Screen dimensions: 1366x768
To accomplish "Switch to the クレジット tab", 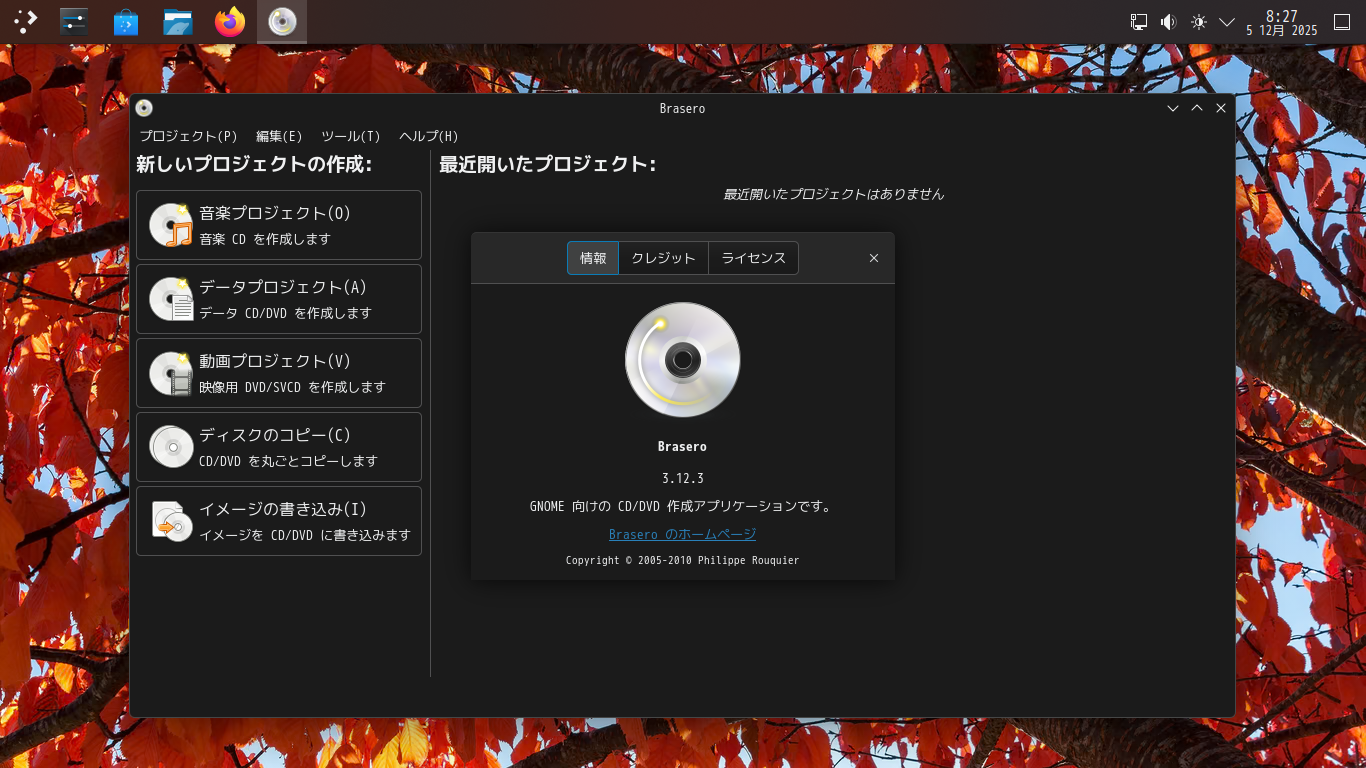I will pyautogui.click(x=663, y=258).
